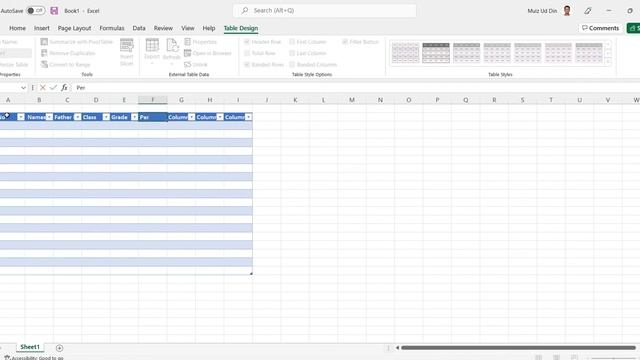This screenshot has width=640, height=360.
Task: Click the search magnifier icon
Action: 244,11
